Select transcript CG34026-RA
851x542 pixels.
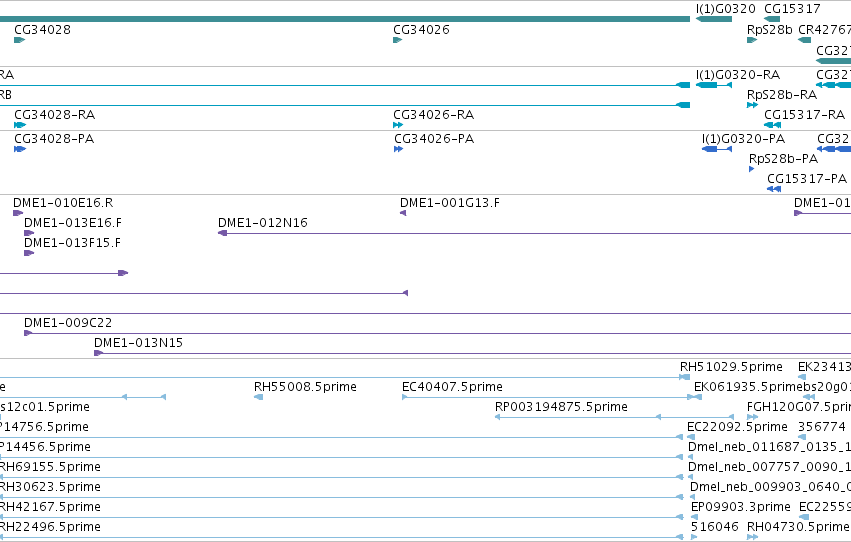tap(434, 114)
